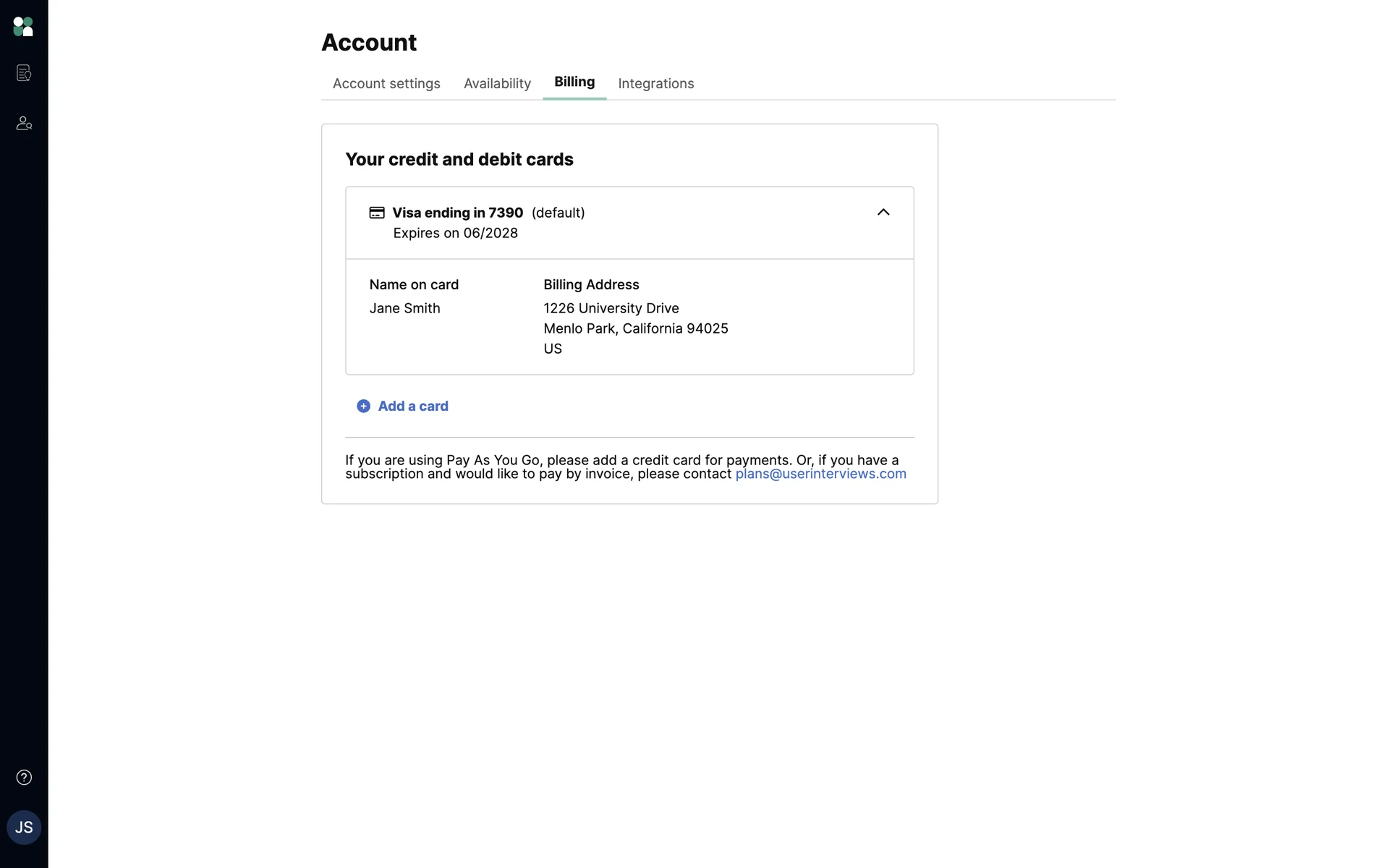Click the 1226 University Drive address line
Viewport: 1389px width, 868px height.
(611, 308)
